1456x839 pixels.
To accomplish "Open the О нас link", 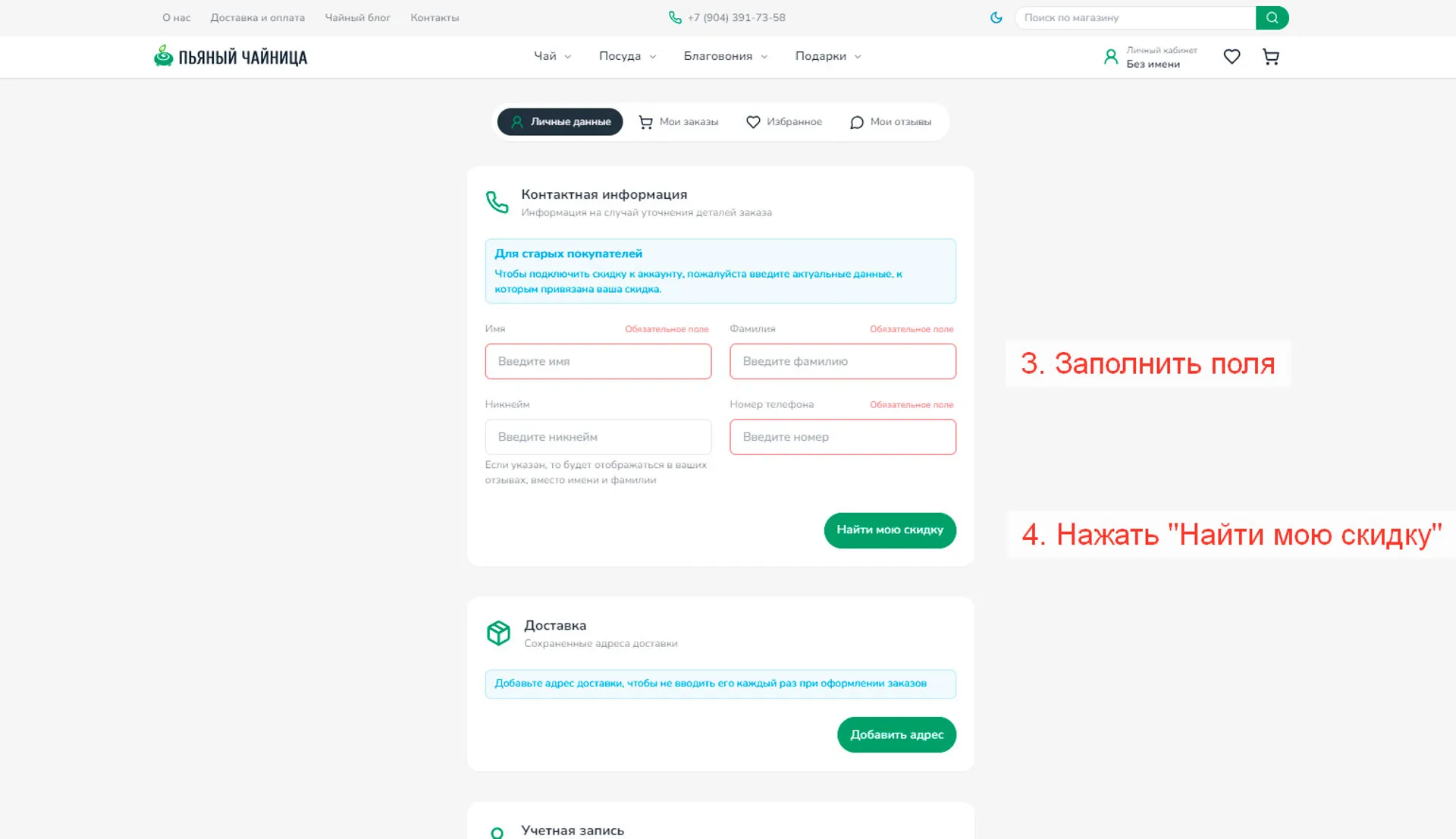I will click(x=176, y=17).
